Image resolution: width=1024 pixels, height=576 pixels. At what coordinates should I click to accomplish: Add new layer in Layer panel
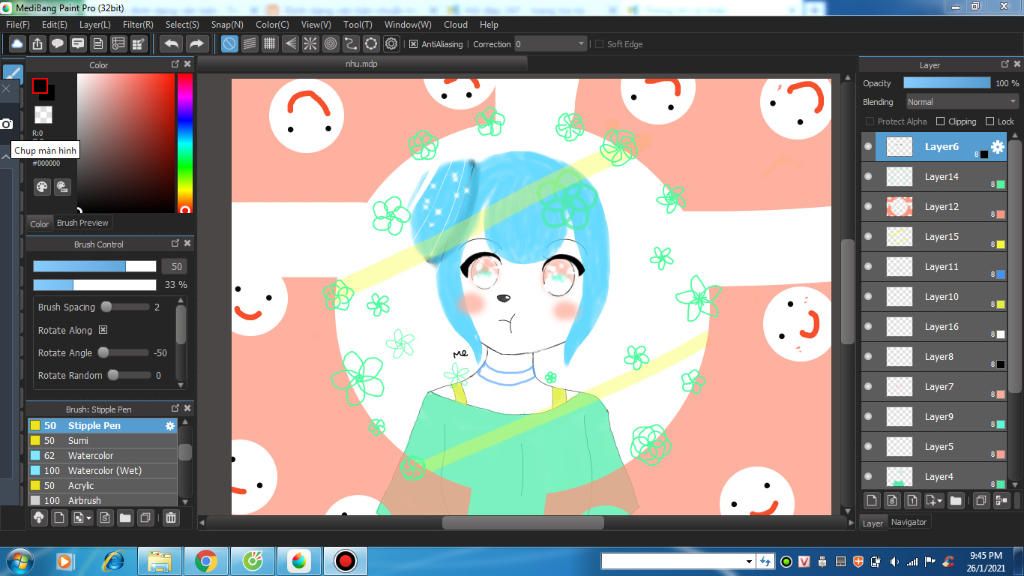click(872, 501)
